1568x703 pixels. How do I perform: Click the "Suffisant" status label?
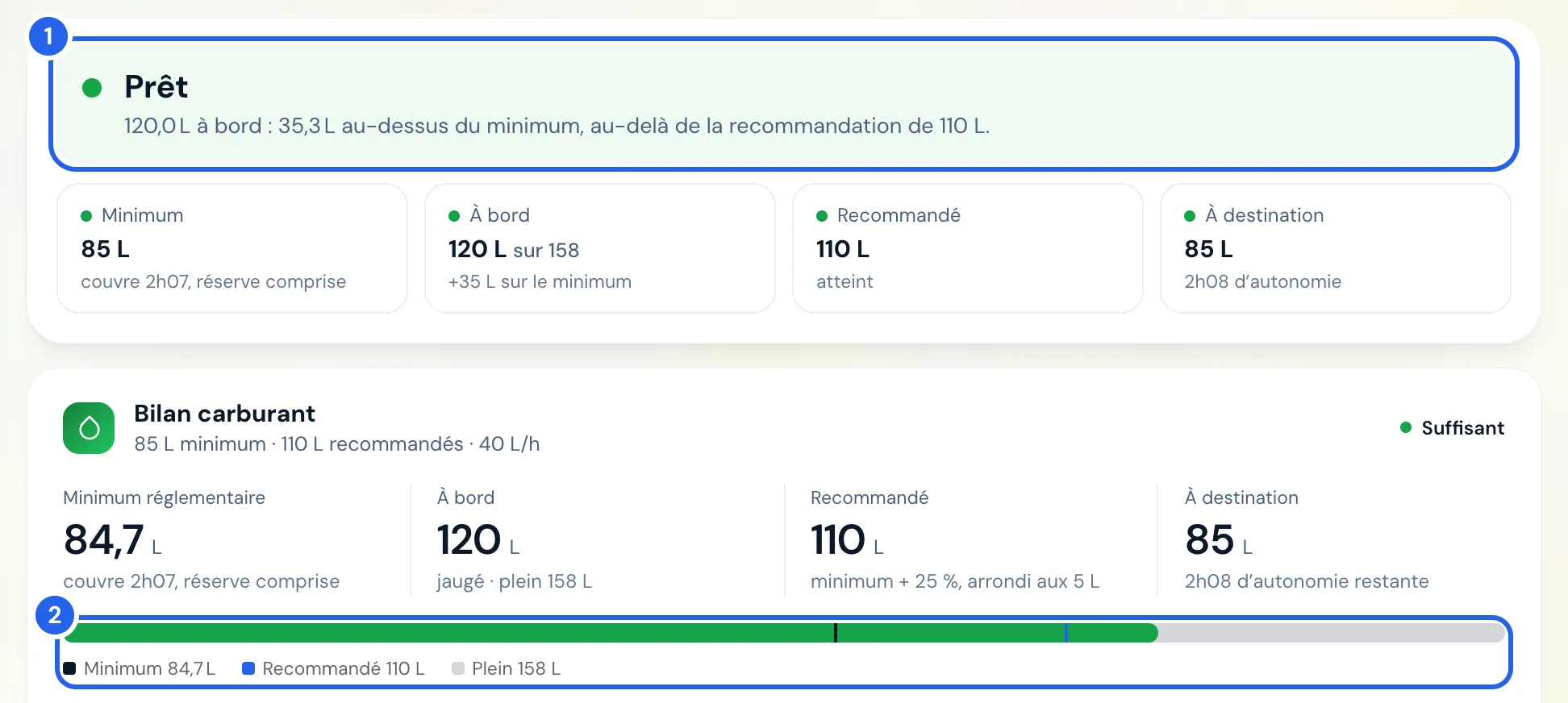[x=1462, y=428]
